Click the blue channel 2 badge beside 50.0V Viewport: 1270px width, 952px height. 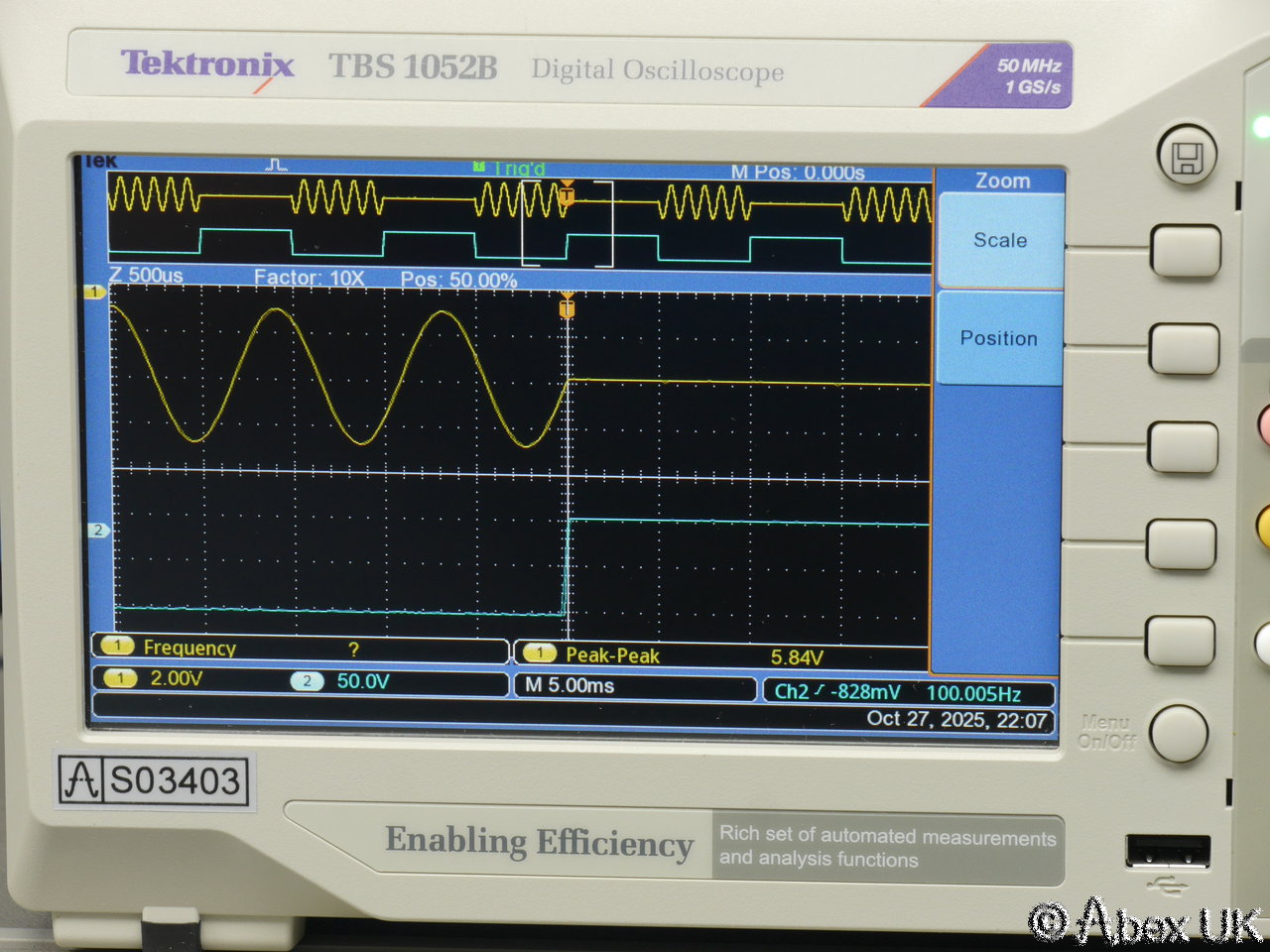coord(308,680)
